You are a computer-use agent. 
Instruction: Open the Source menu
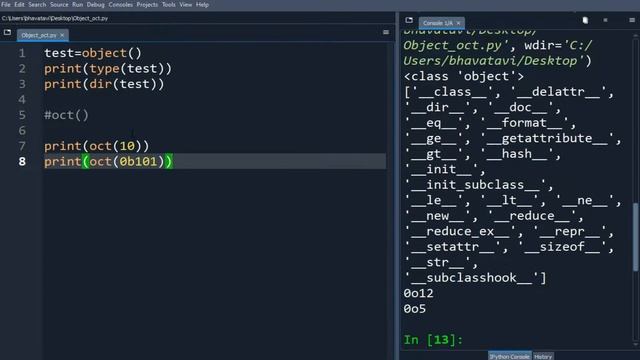coord(59,5)
